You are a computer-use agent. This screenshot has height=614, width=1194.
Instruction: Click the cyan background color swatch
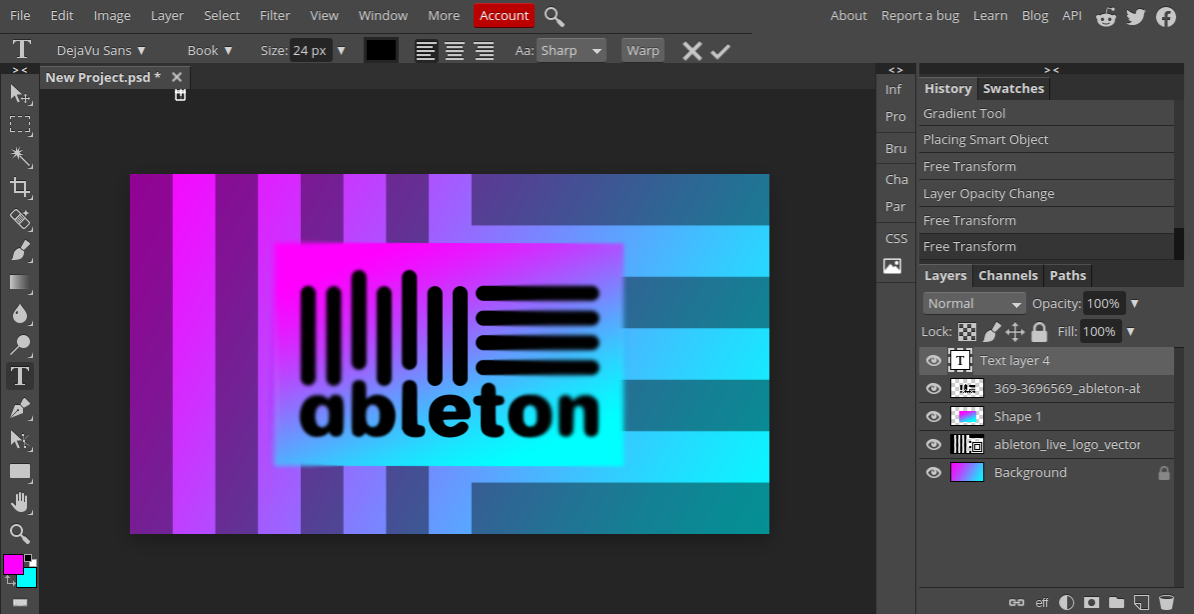coord(29,578)
